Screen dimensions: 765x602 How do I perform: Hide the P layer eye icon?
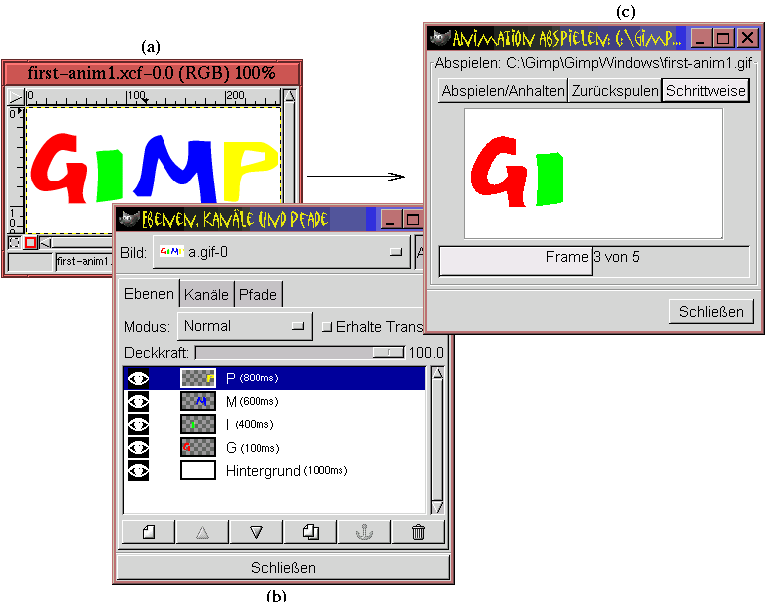138,378
